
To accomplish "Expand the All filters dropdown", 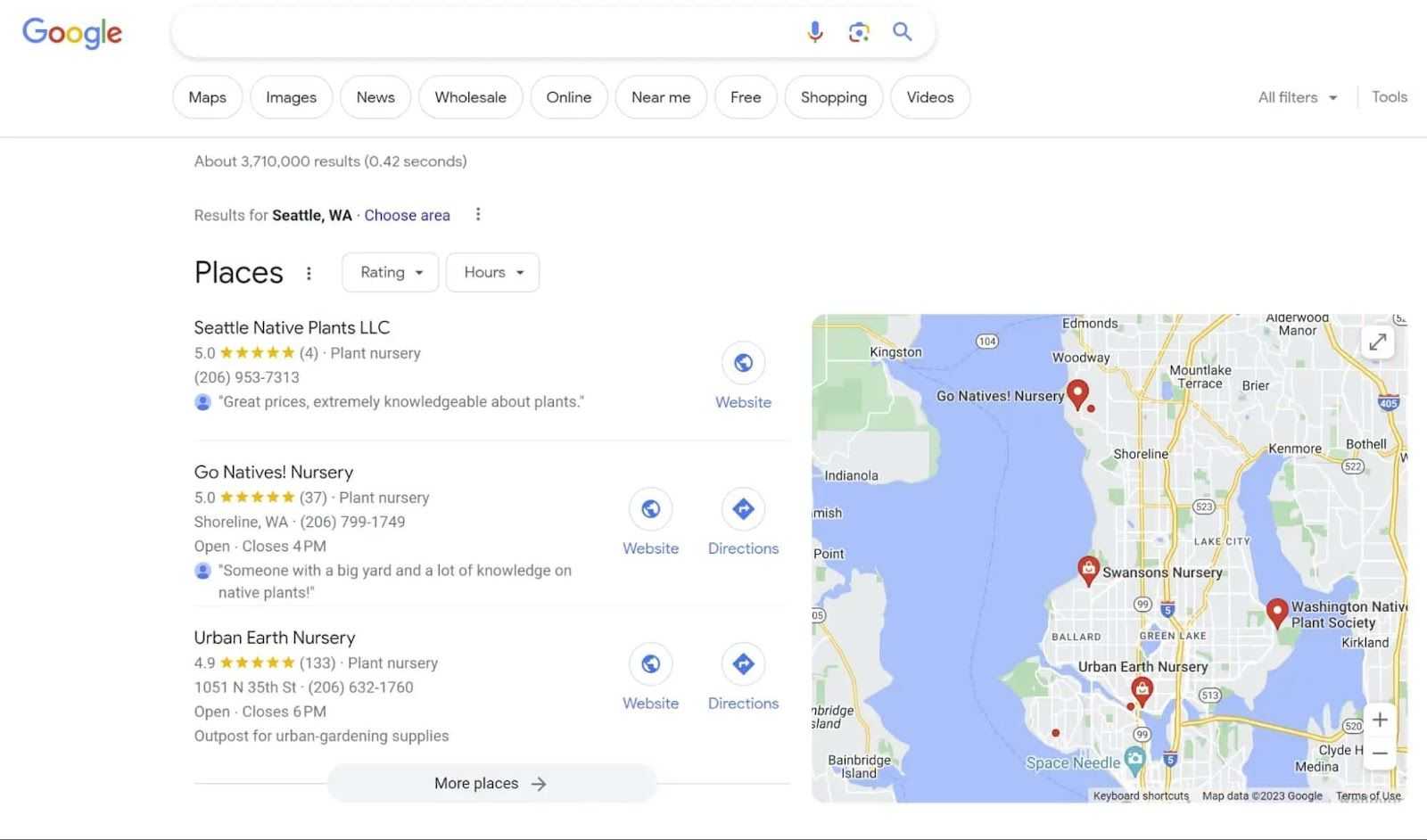I will (x=1298, y=97).
